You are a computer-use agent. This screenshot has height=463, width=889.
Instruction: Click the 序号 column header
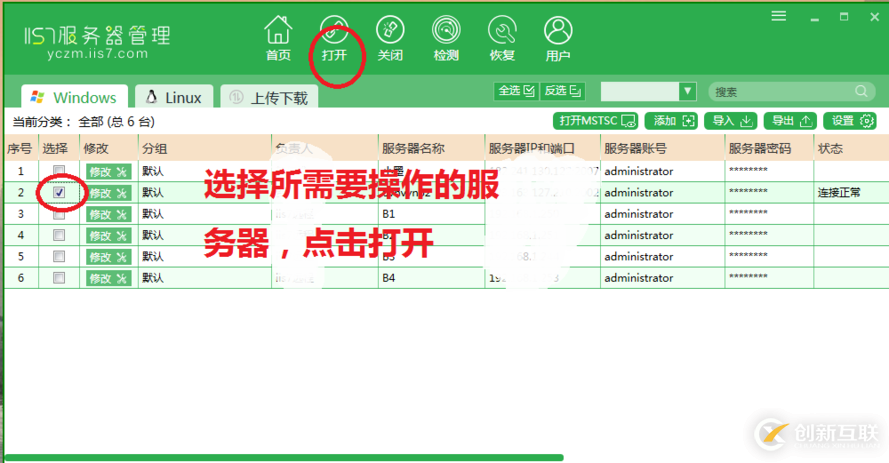(20, 148)
